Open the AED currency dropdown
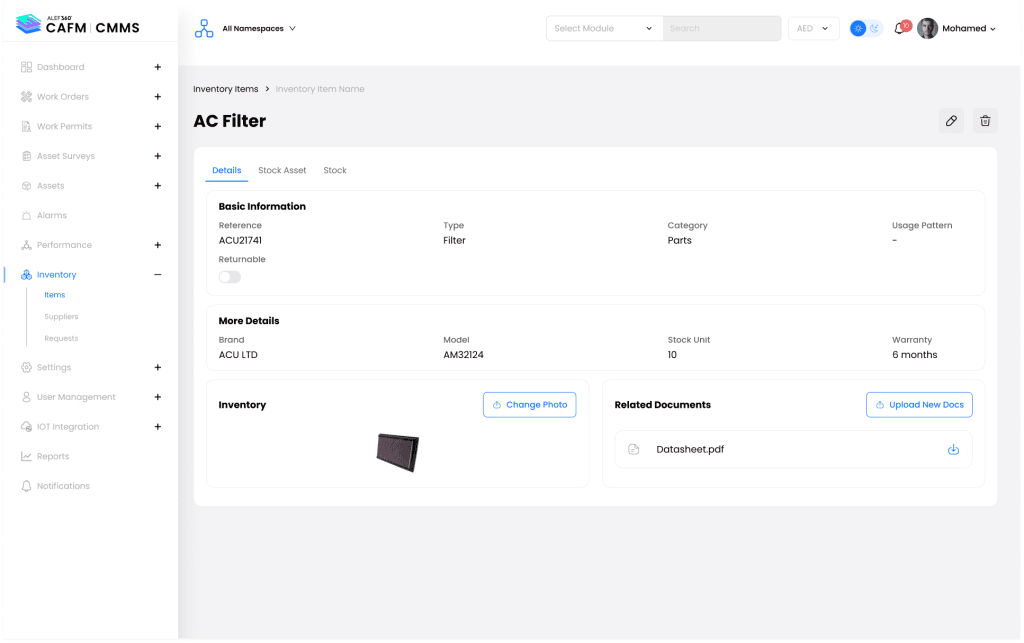This screenshot has width=1024, height=643. coord(813,29)
